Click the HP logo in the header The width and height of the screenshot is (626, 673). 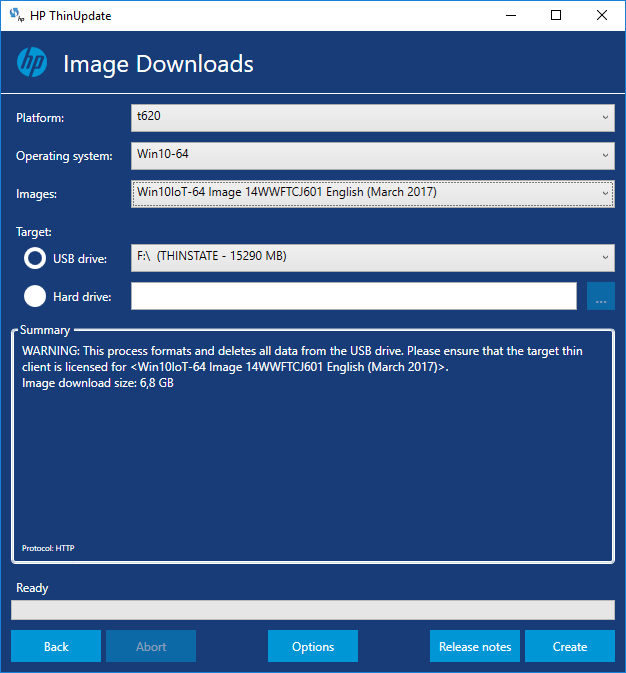32,62
